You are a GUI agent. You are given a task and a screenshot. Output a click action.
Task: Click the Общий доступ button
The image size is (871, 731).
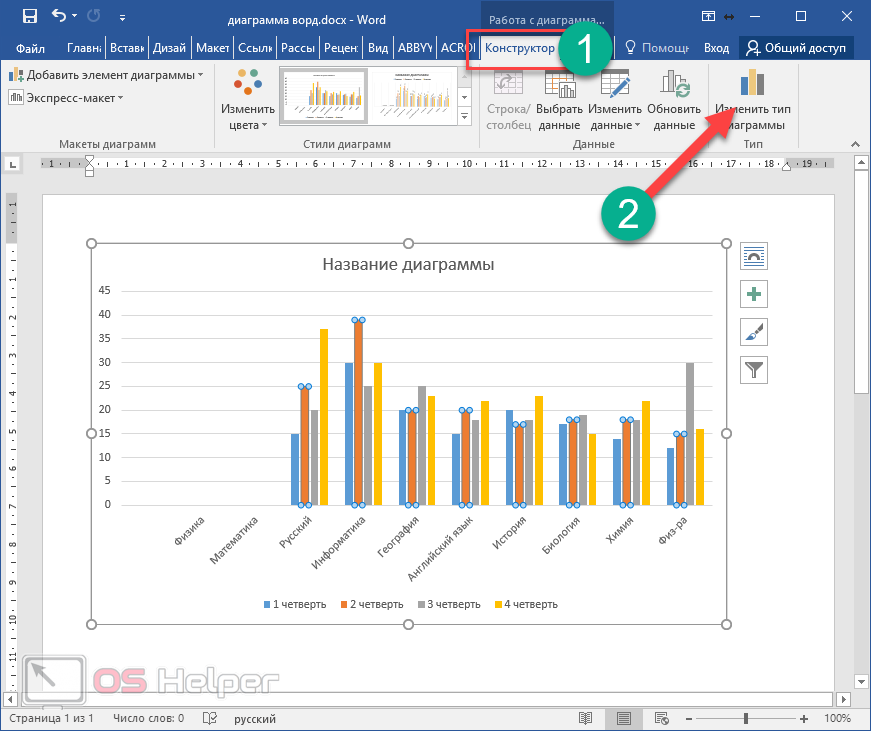796,48
